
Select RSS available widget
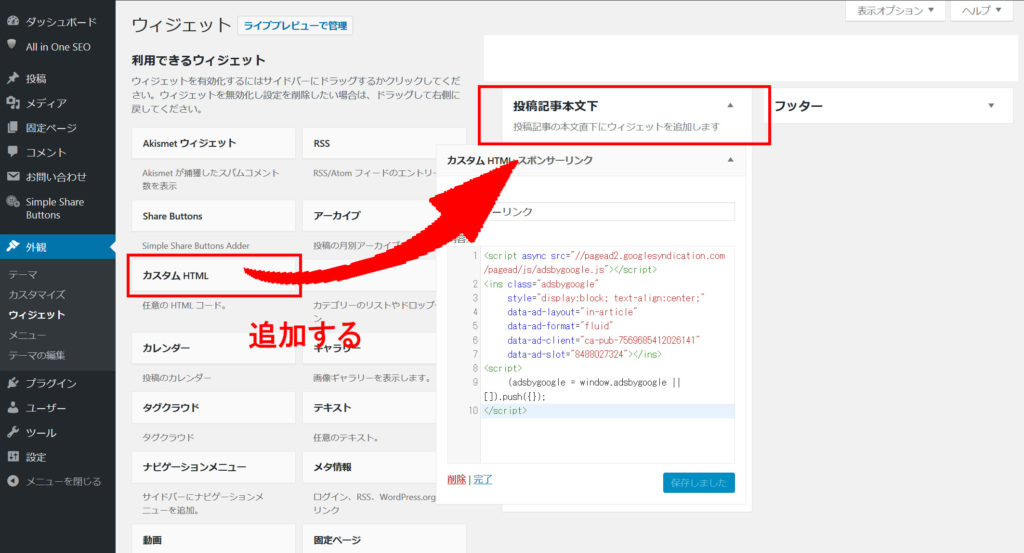(384, 143)
